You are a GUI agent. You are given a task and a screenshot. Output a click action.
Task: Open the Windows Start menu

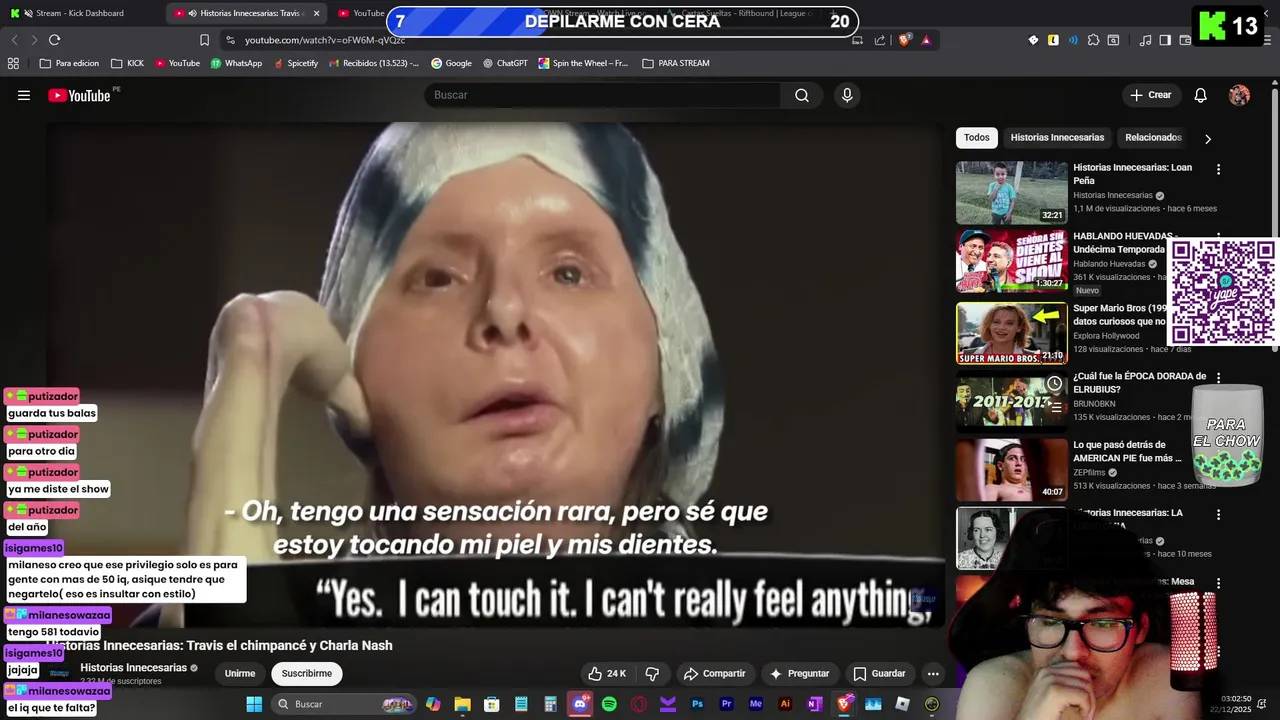[x=254, y=704]
